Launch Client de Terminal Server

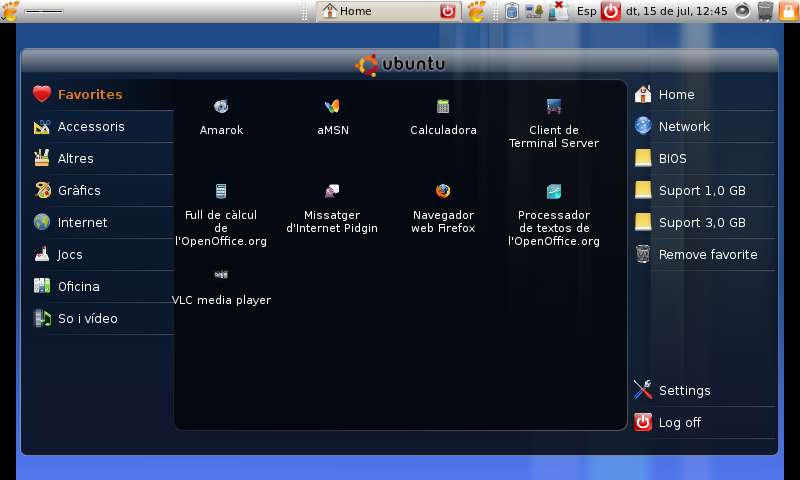click(x=554, y=123)
